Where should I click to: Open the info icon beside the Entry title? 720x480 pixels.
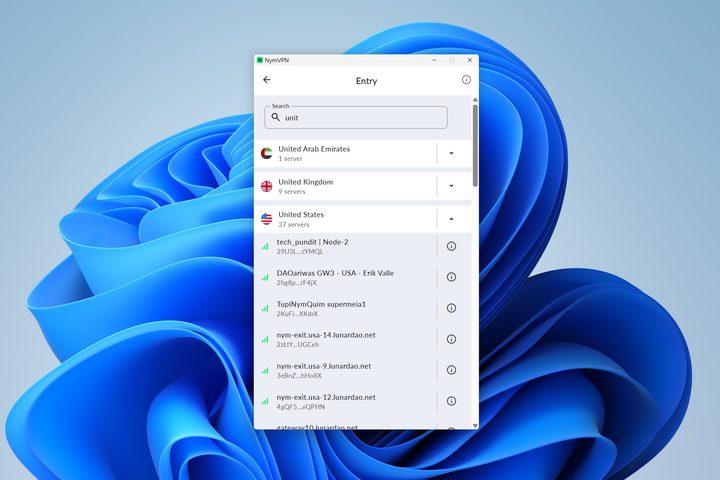tap(466, 80)
